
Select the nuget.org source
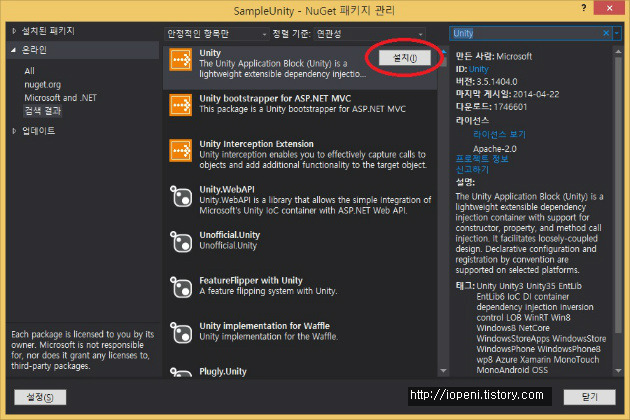43,84
